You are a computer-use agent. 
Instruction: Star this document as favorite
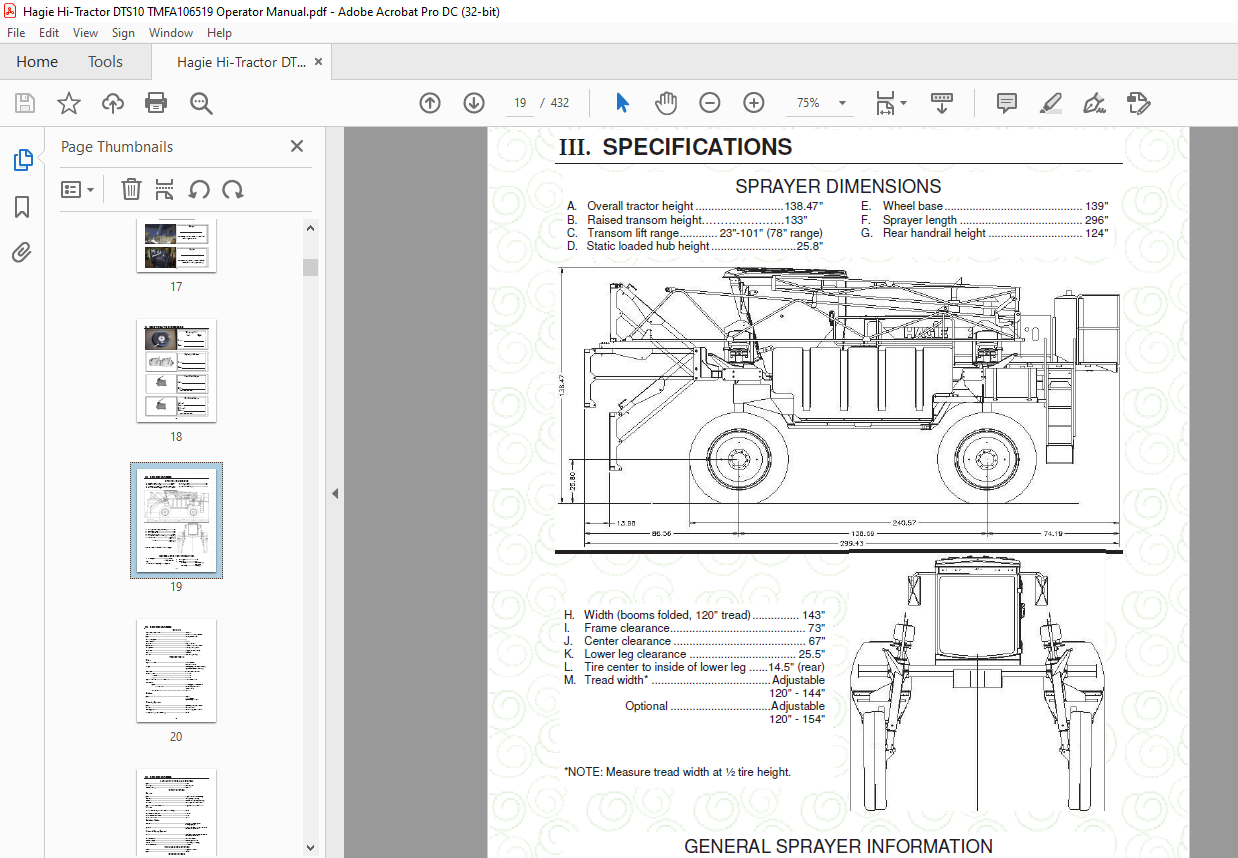(x=68, y=103)
